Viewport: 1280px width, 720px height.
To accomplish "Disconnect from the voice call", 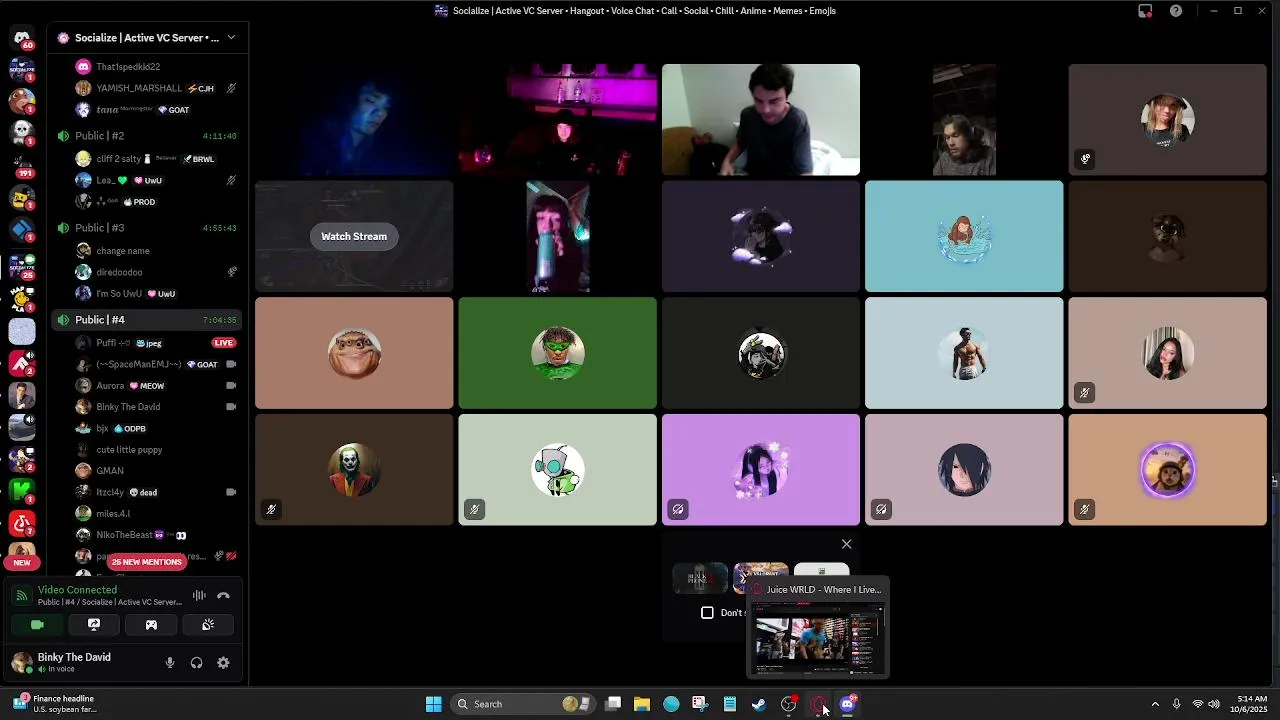I will coord(224,595).
